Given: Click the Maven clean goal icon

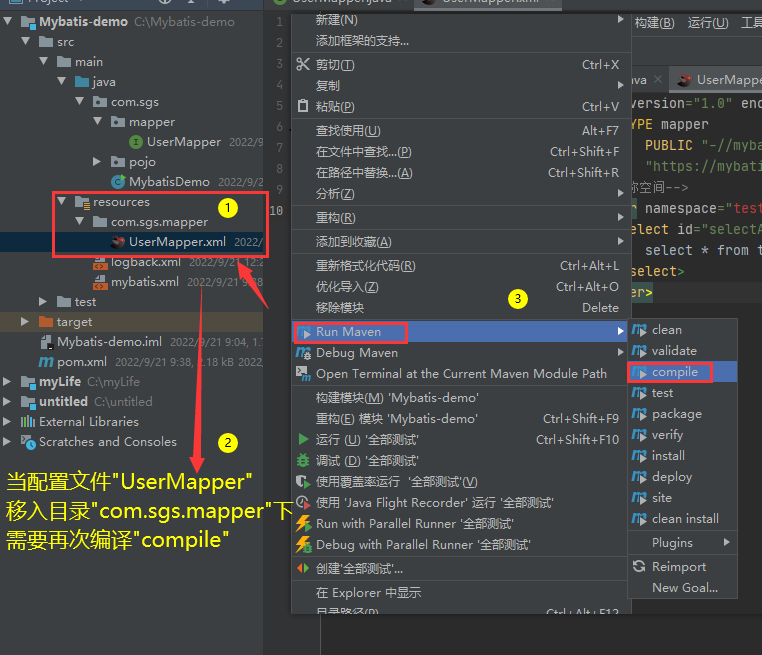Looking at the screenshot, I should (x=639, y=330).
